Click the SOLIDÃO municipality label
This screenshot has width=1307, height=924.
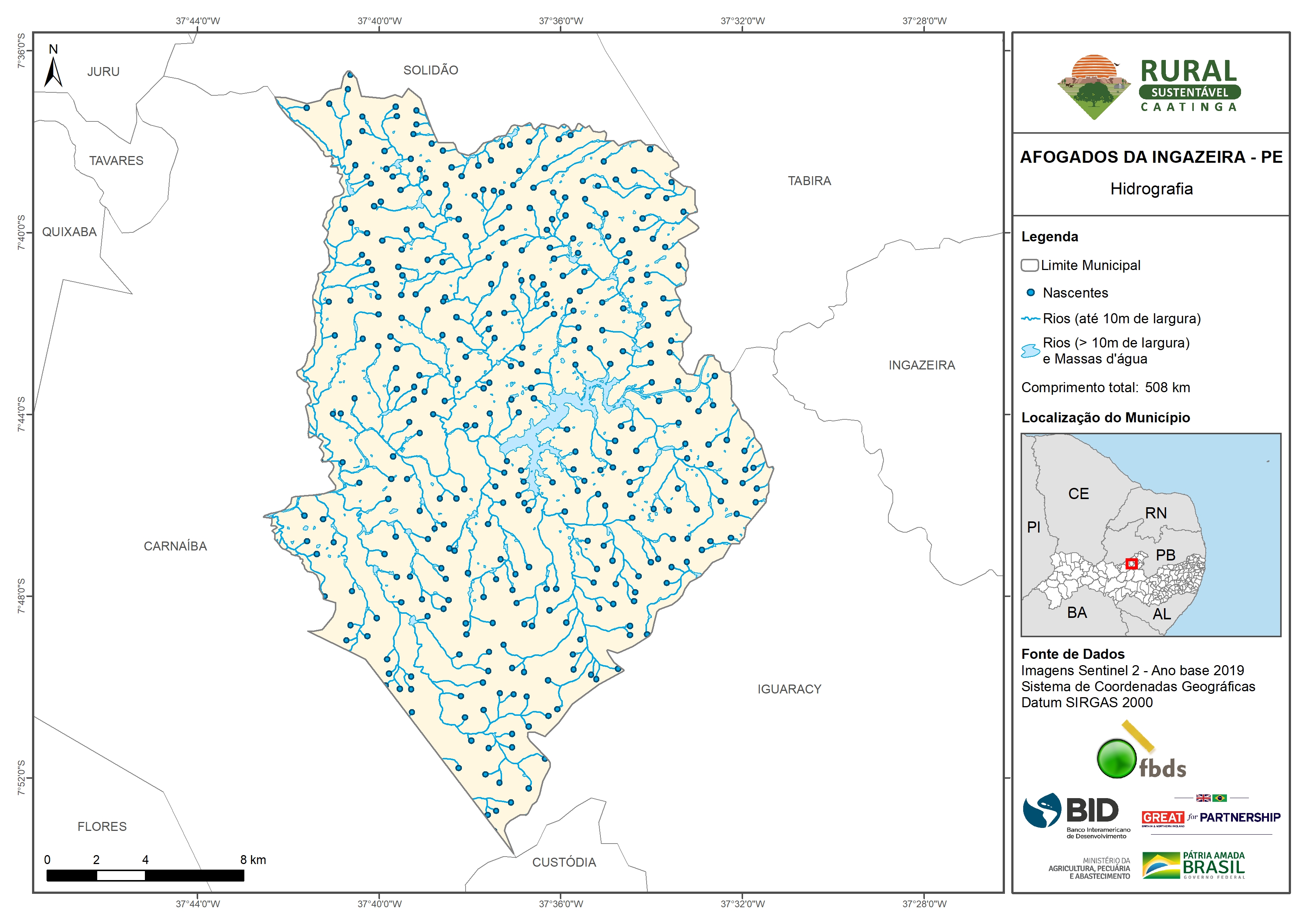point(430,71)
